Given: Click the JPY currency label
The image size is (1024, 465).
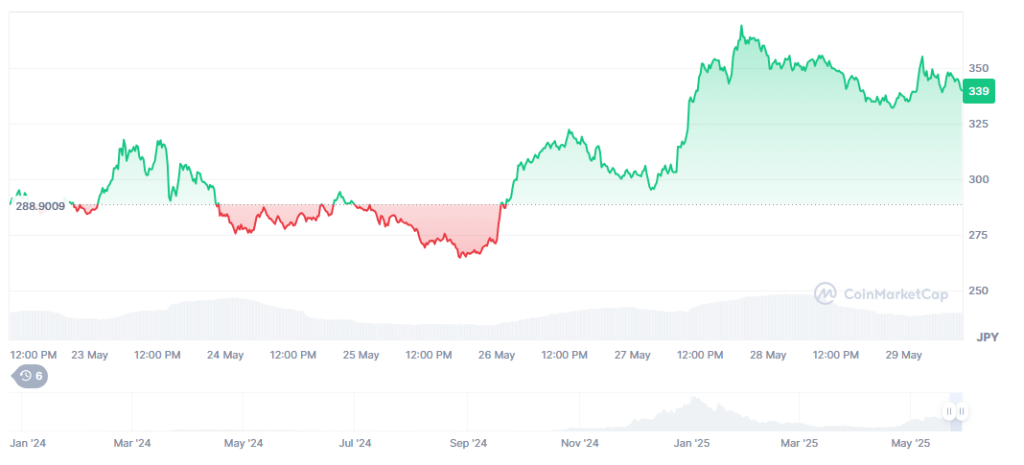Looking at the screenshot, I should coord(988,336).
